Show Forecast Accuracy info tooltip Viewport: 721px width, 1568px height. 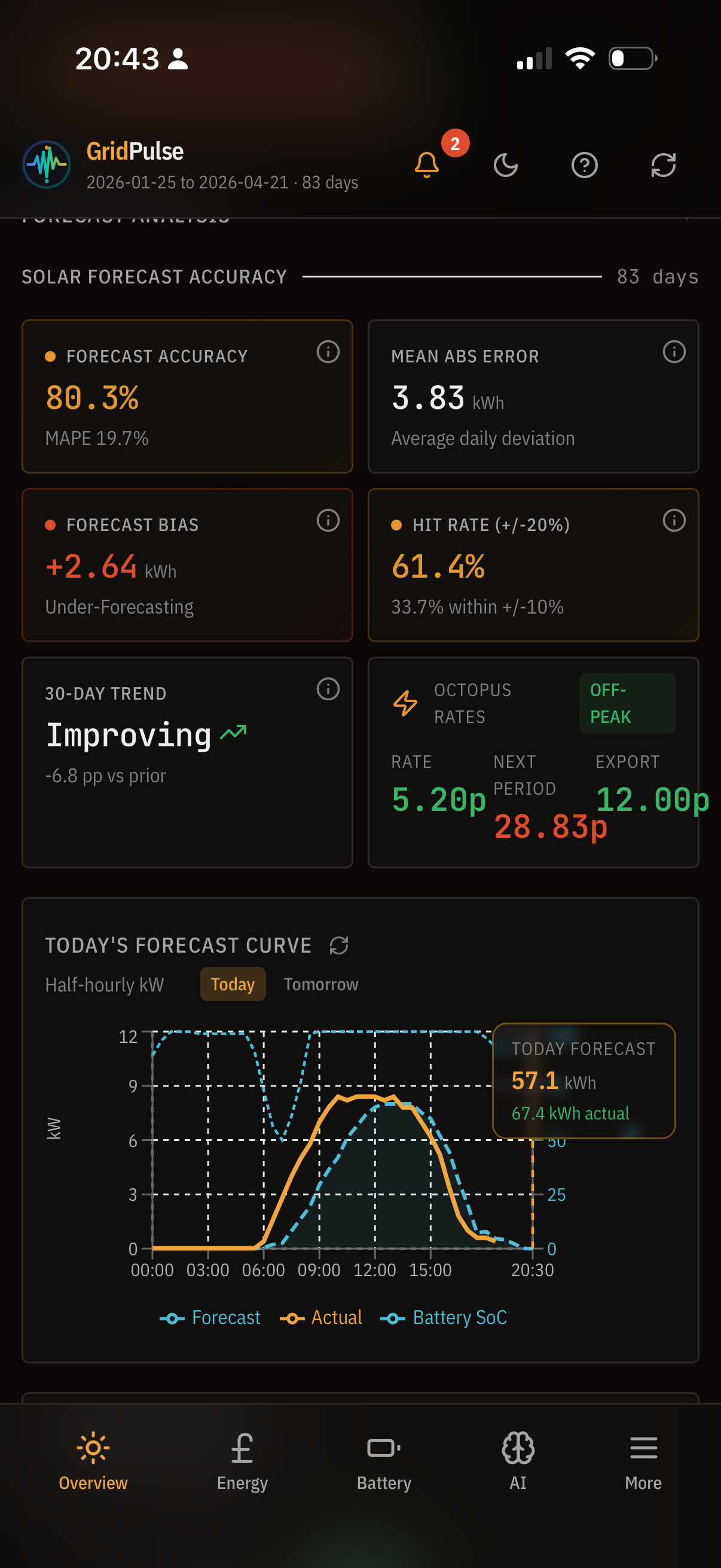pos(328,352)
